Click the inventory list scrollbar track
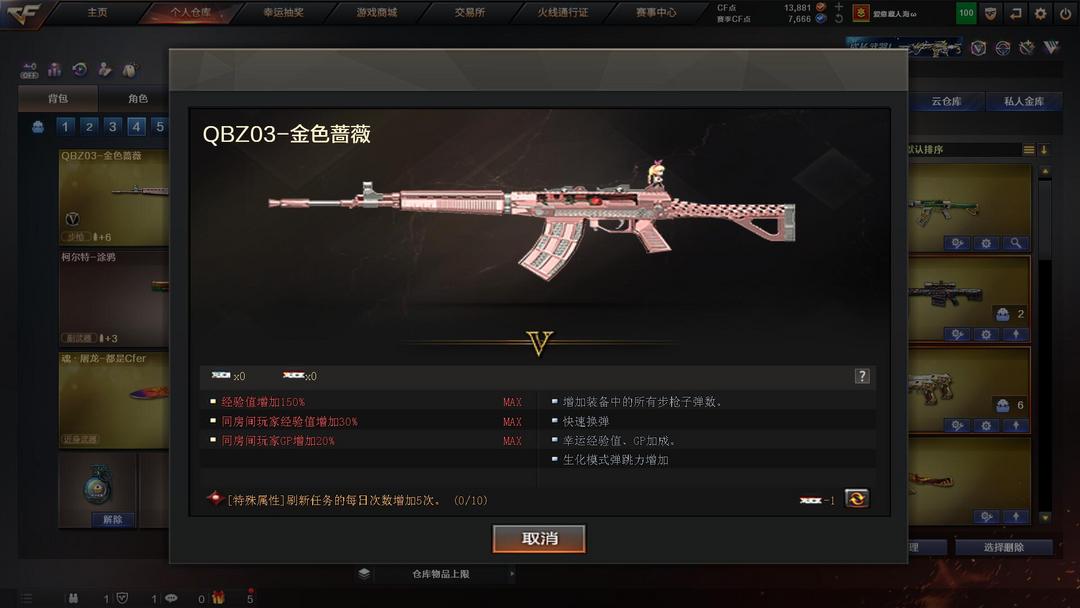The width and height of the screenshot is (1080, 608). [x=1045, y=344]
